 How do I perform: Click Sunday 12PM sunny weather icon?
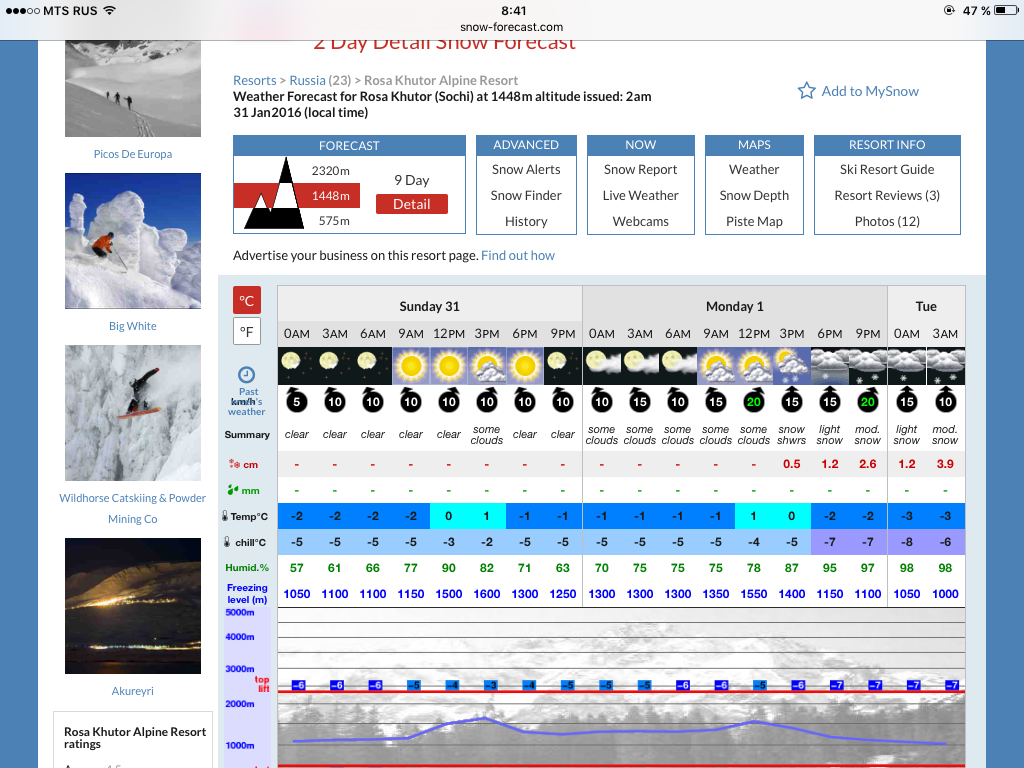[449, 366]
